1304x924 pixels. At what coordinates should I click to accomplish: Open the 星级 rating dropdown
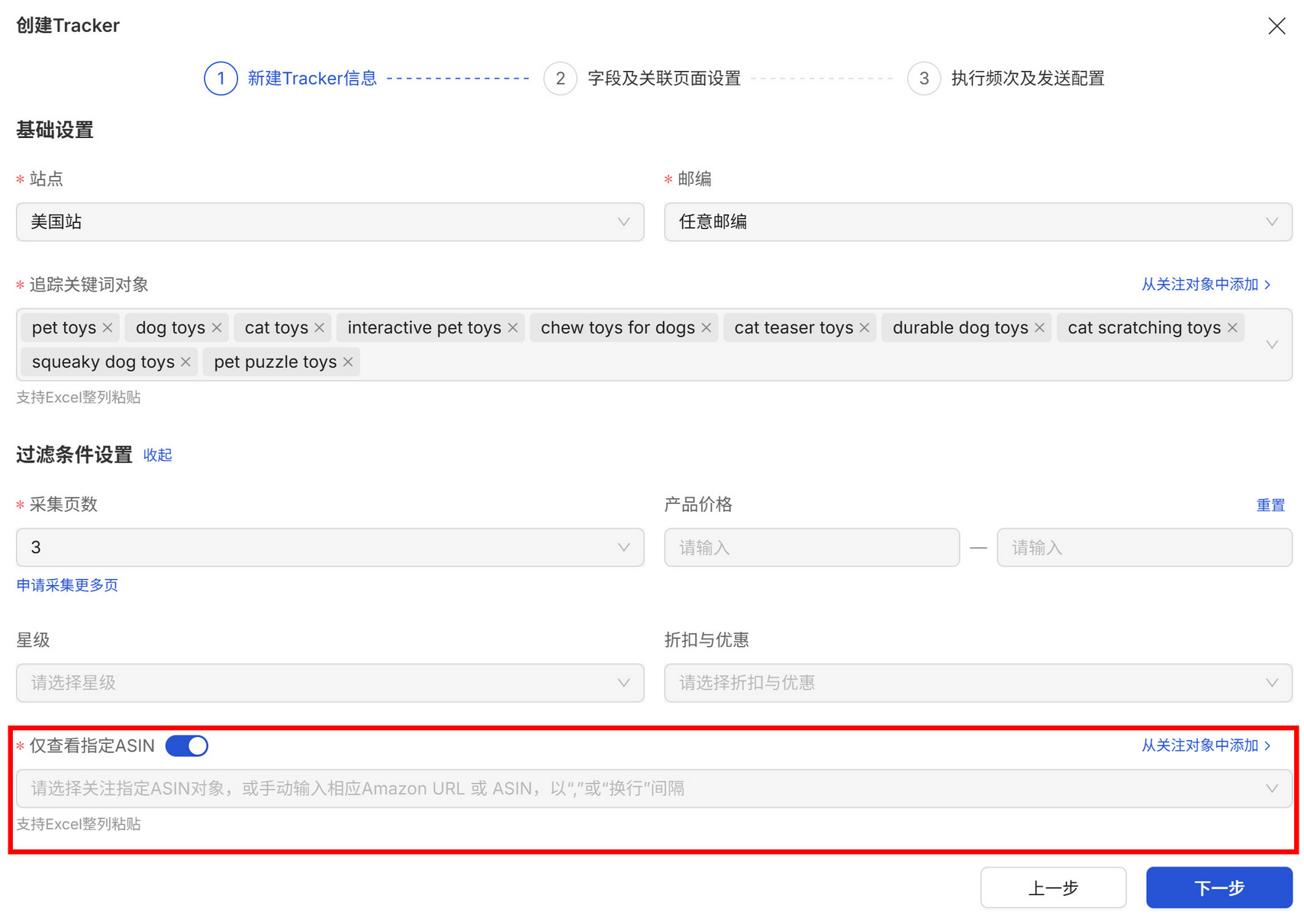coord(330,683)
